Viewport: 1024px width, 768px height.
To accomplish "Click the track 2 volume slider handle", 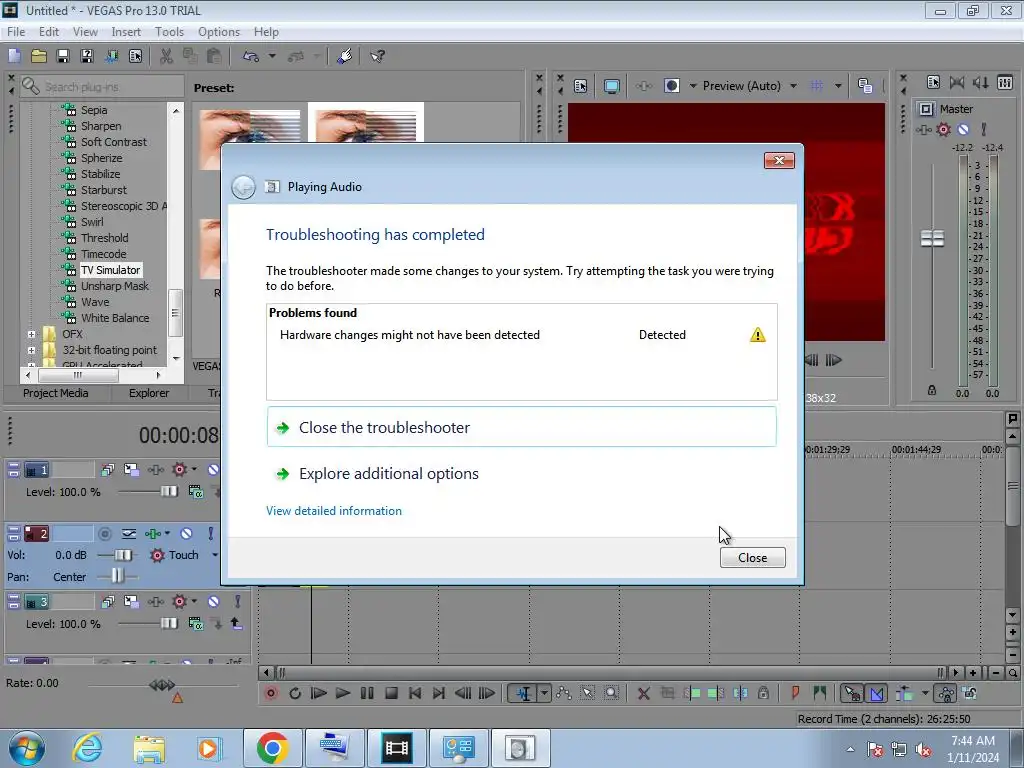I will [122, 555].
